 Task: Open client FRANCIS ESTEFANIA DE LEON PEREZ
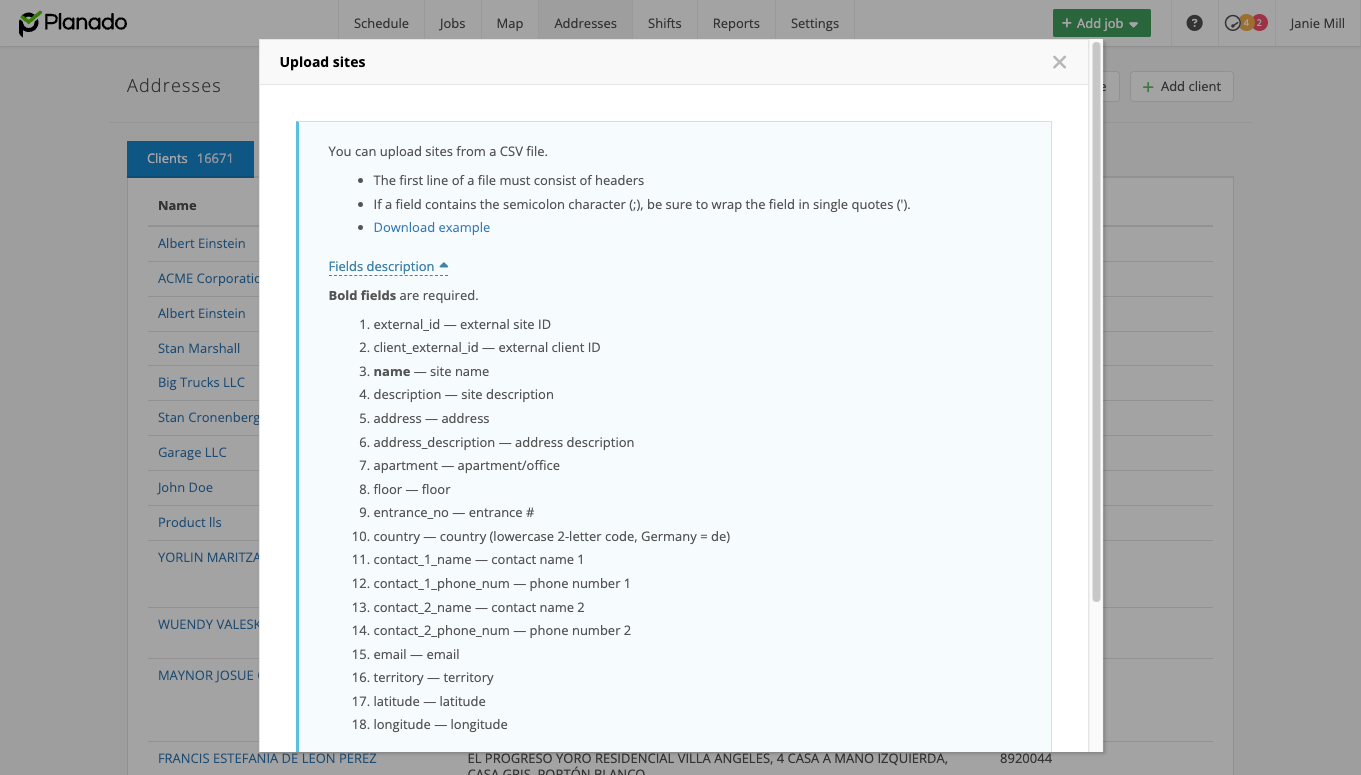click(x=267, y=758)
